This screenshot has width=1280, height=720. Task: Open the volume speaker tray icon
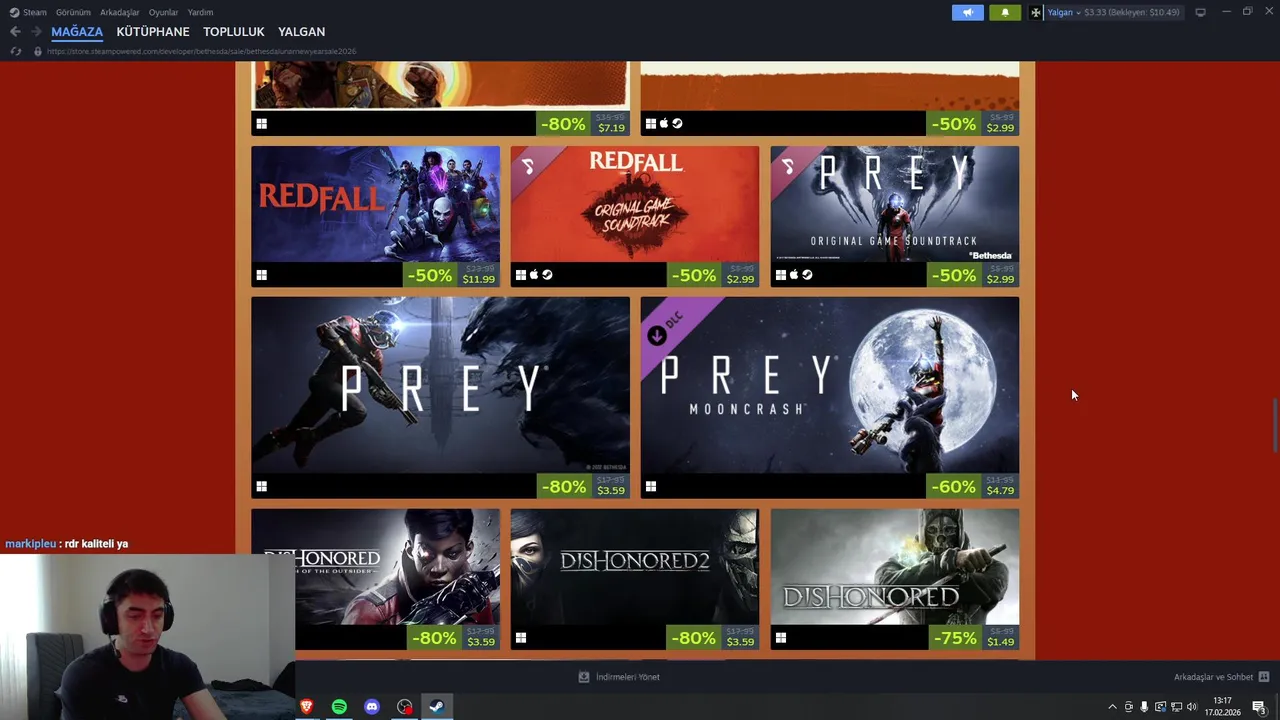(1192, 707)
